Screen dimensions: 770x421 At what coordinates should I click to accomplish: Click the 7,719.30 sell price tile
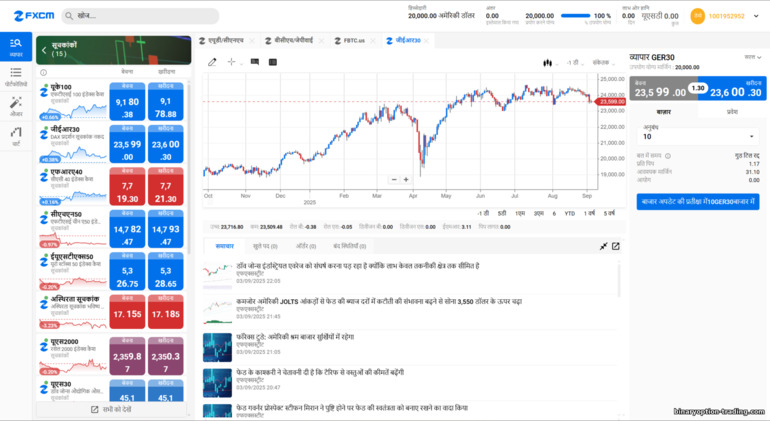tap(127, 187)
